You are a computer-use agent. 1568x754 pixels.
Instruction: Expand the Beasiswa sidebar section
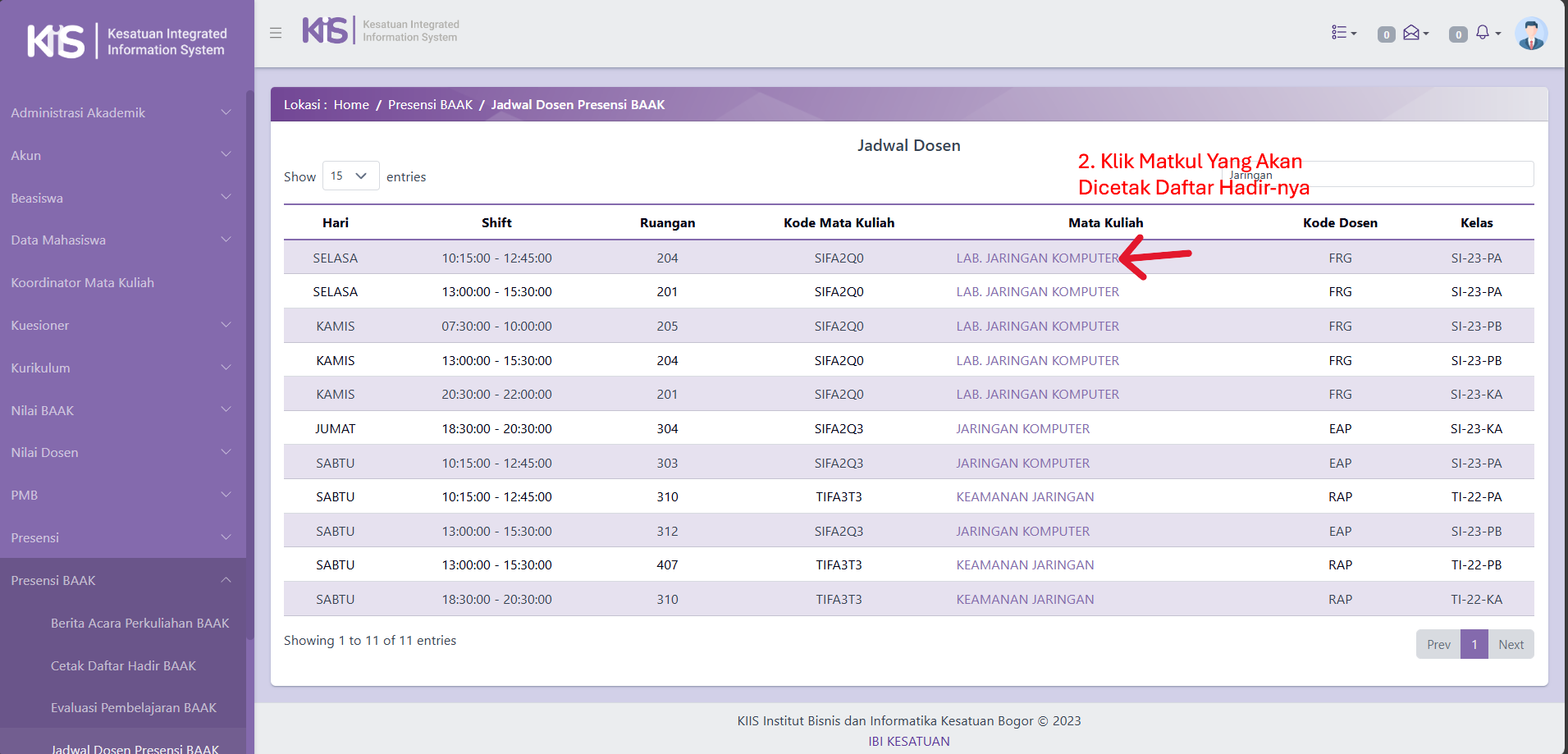tap(121, 198)
